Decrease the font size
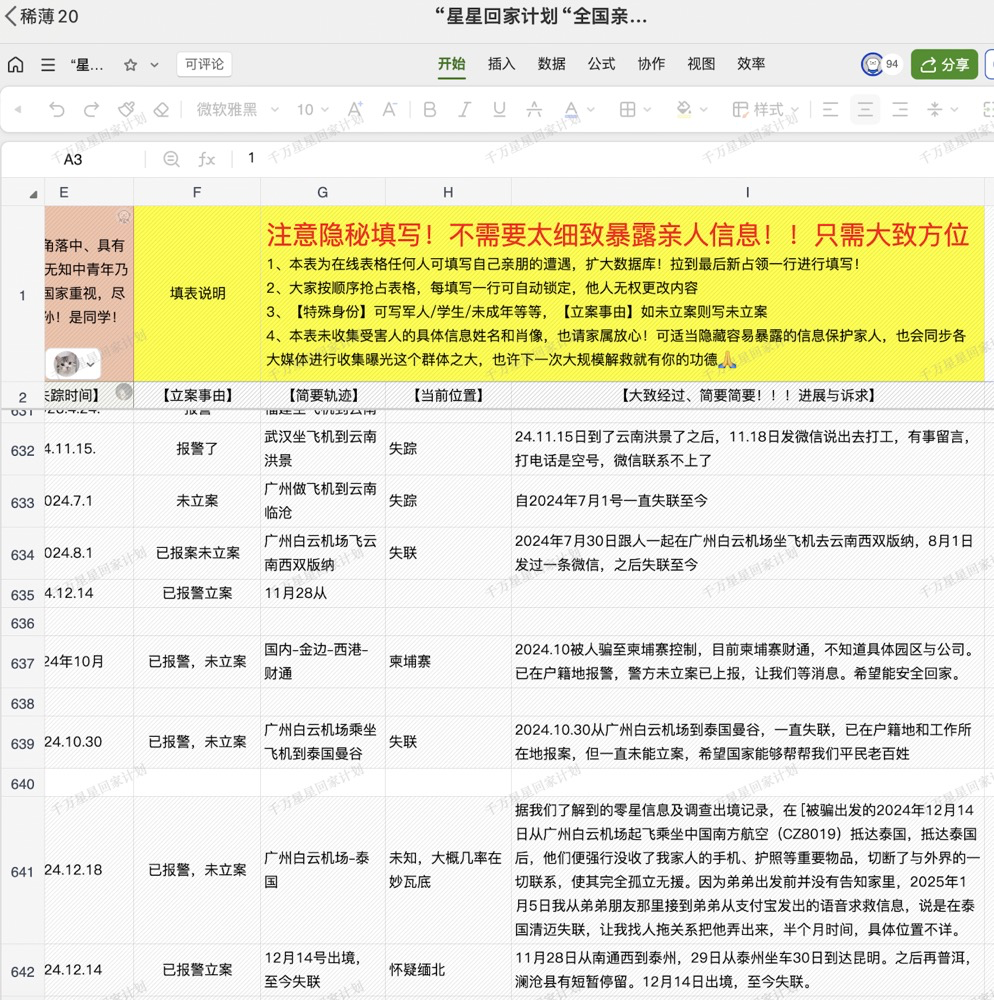This screenshot has width=994, height=1000. pos(389,110)
